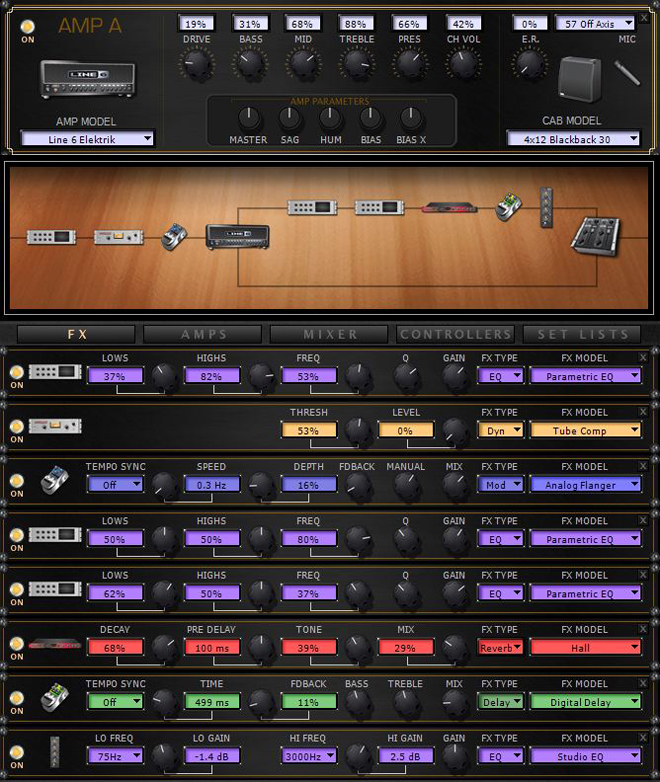The image size is (660, 782).
Task: Select the Studio EQ strip in signal chain
Action: (x=546, y=207)
